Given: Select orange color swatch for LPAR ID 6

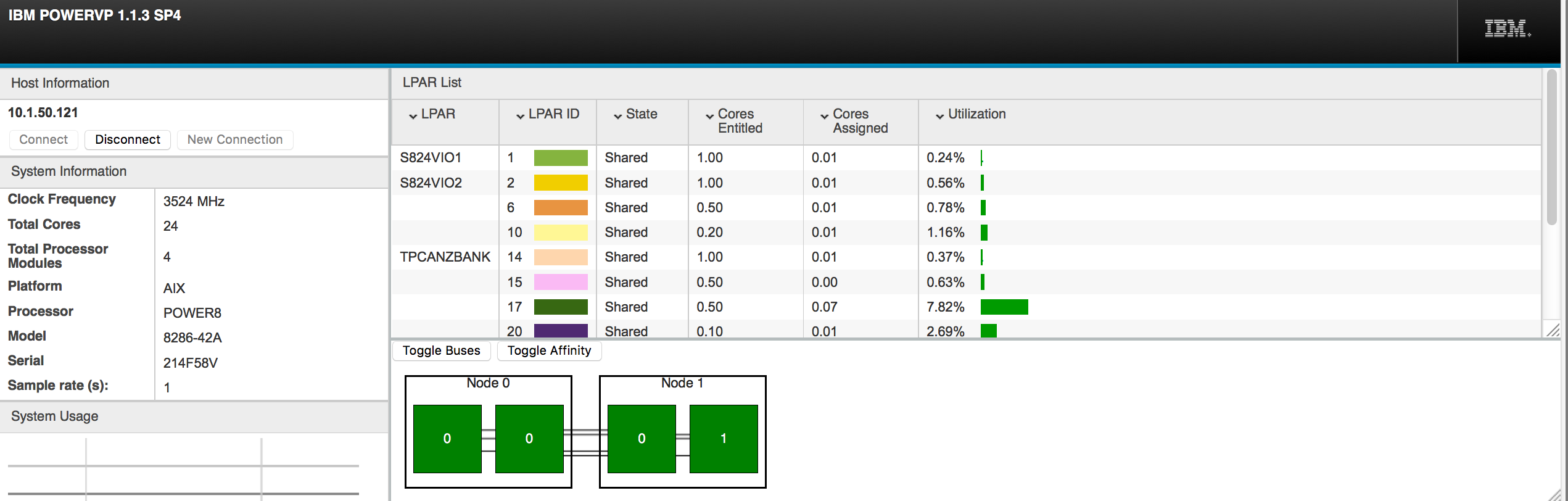Looking at the screenshot, I should tap(561, 207).
